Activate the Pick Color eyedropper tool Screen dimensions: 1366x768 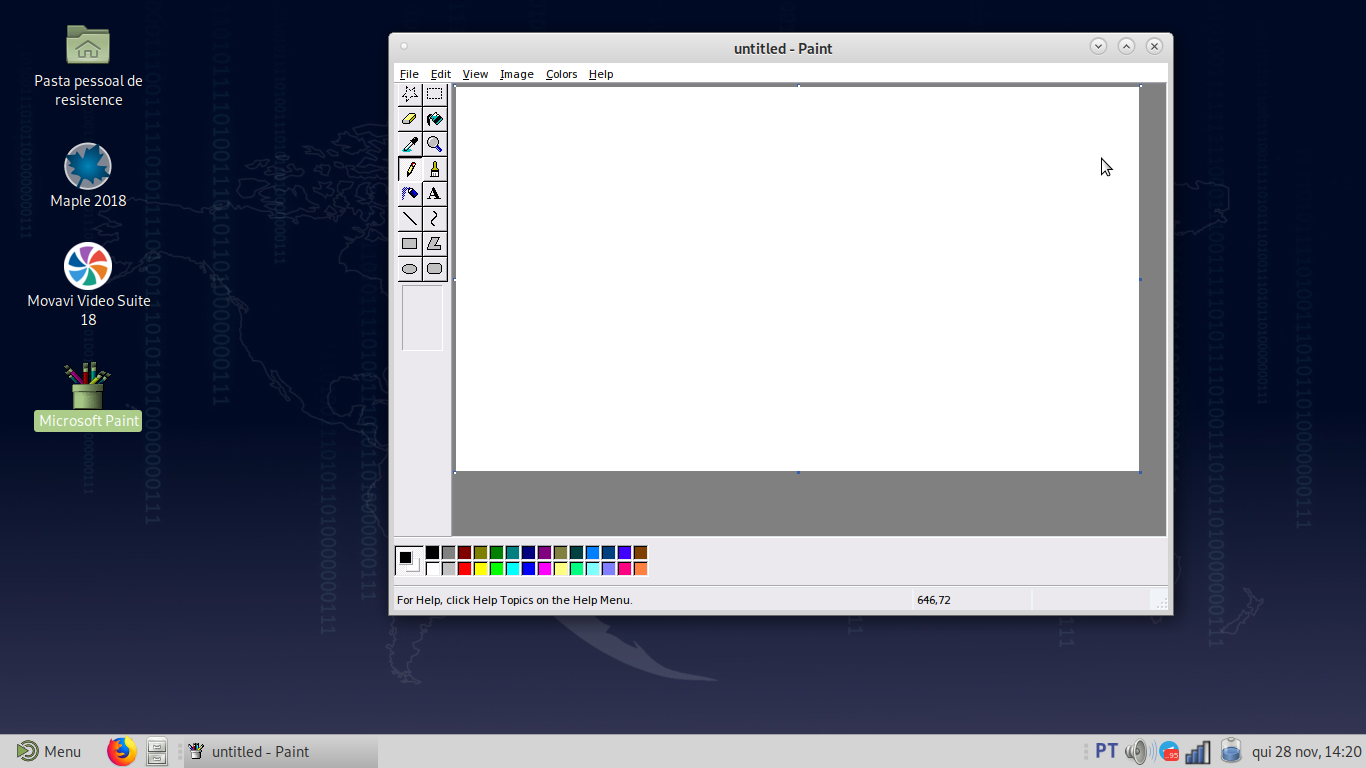[410, 144]
